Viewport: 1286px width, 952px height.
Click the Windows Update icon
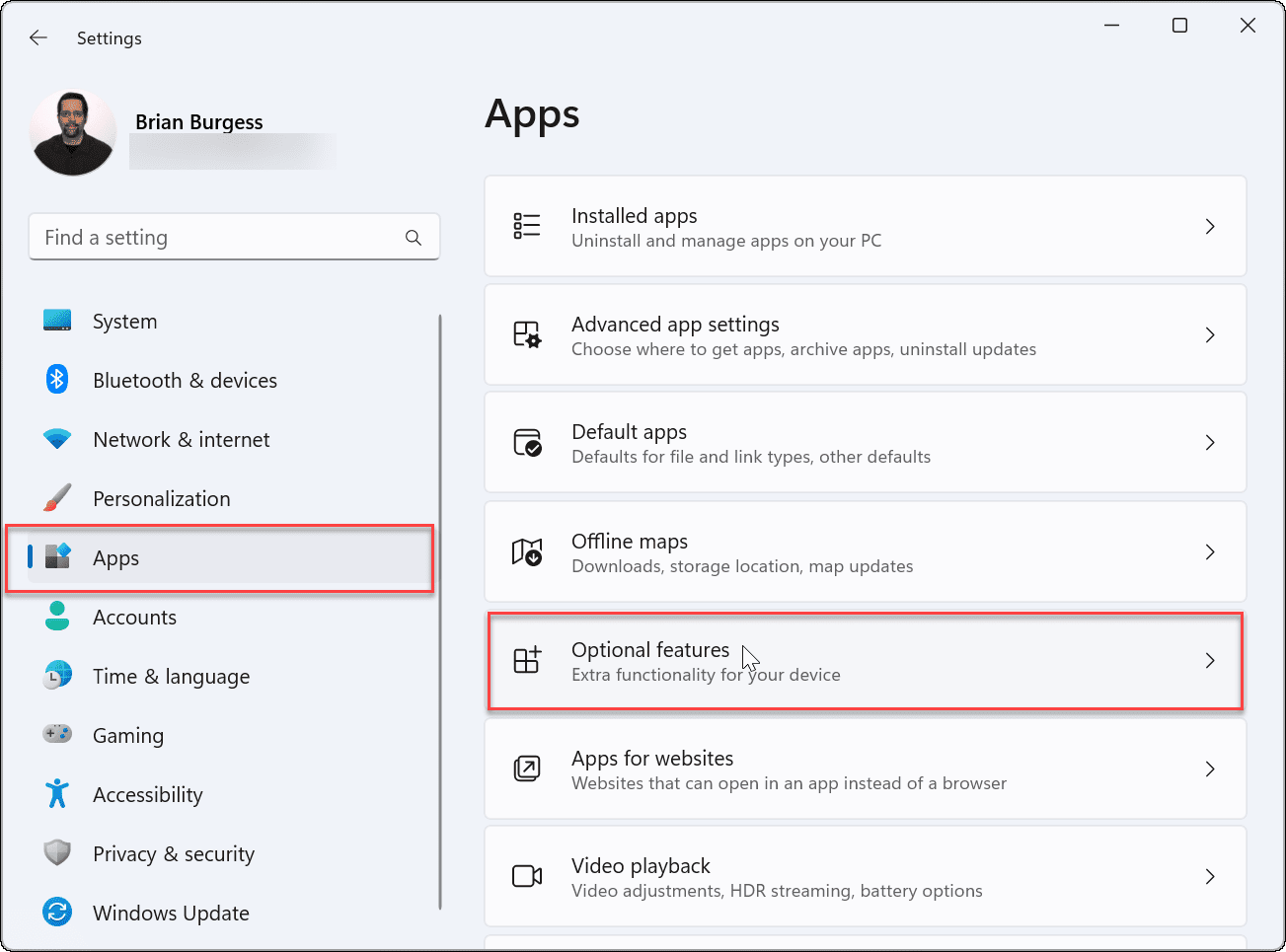57,913
